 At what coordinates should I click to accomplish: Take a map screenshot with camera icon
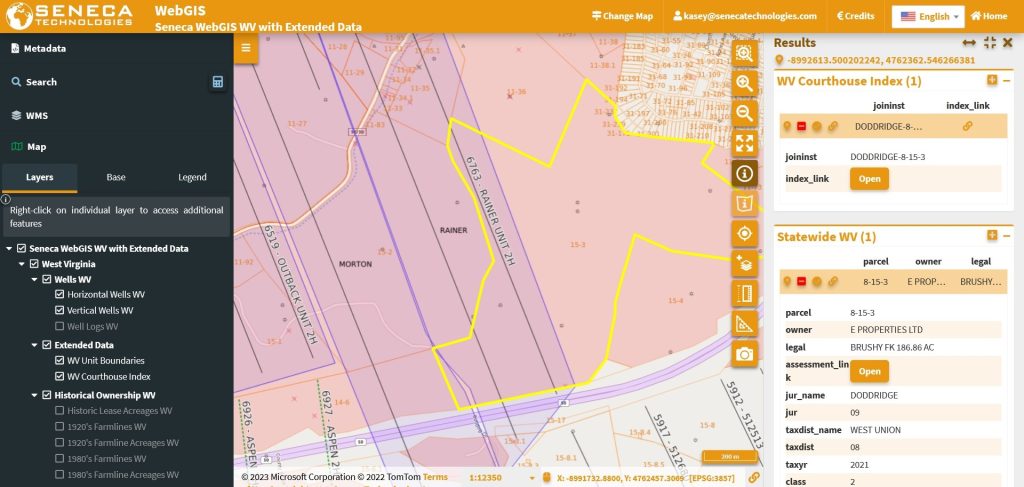click(744, 353)
